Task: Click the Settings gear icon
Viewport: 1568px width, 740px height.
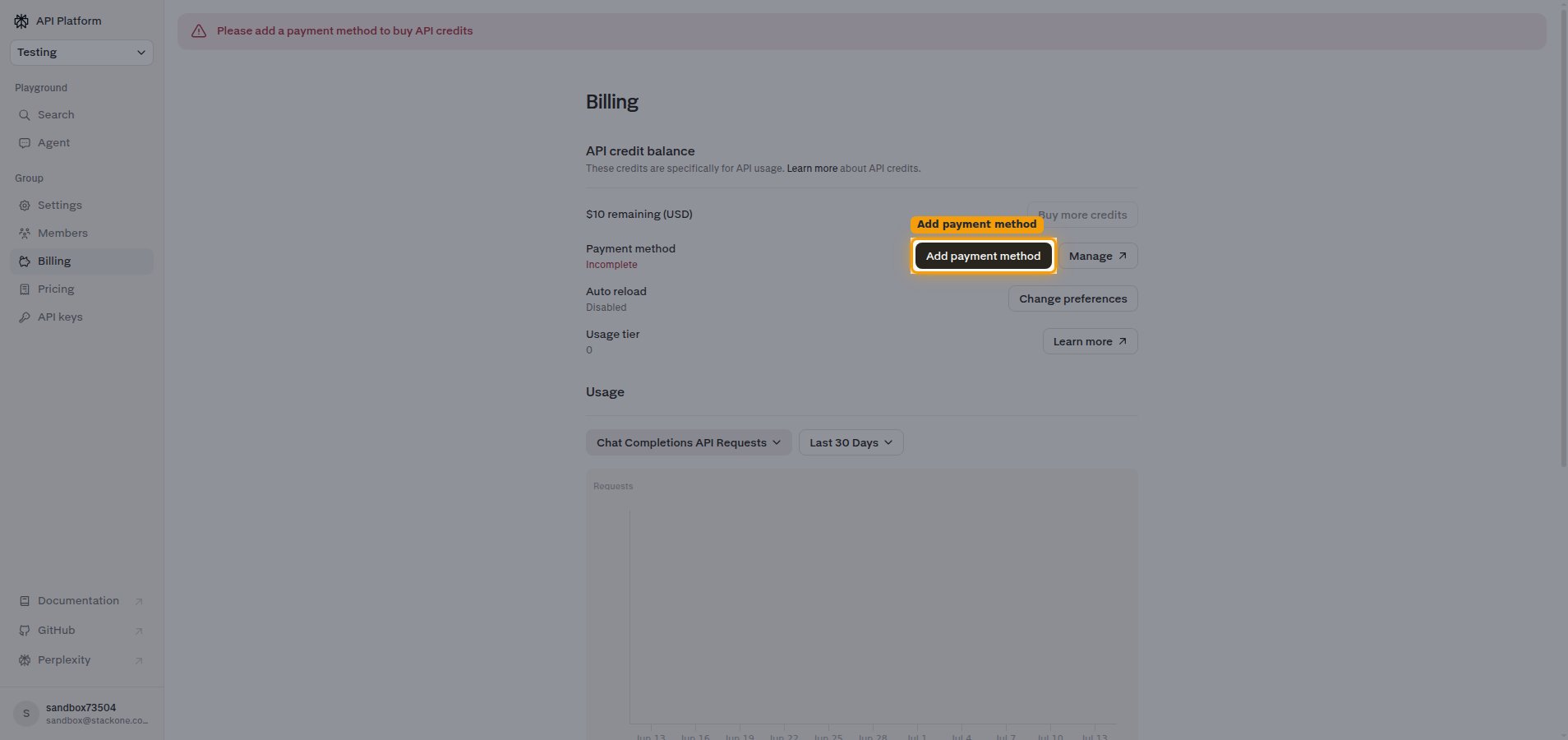Action: (25, 206)
